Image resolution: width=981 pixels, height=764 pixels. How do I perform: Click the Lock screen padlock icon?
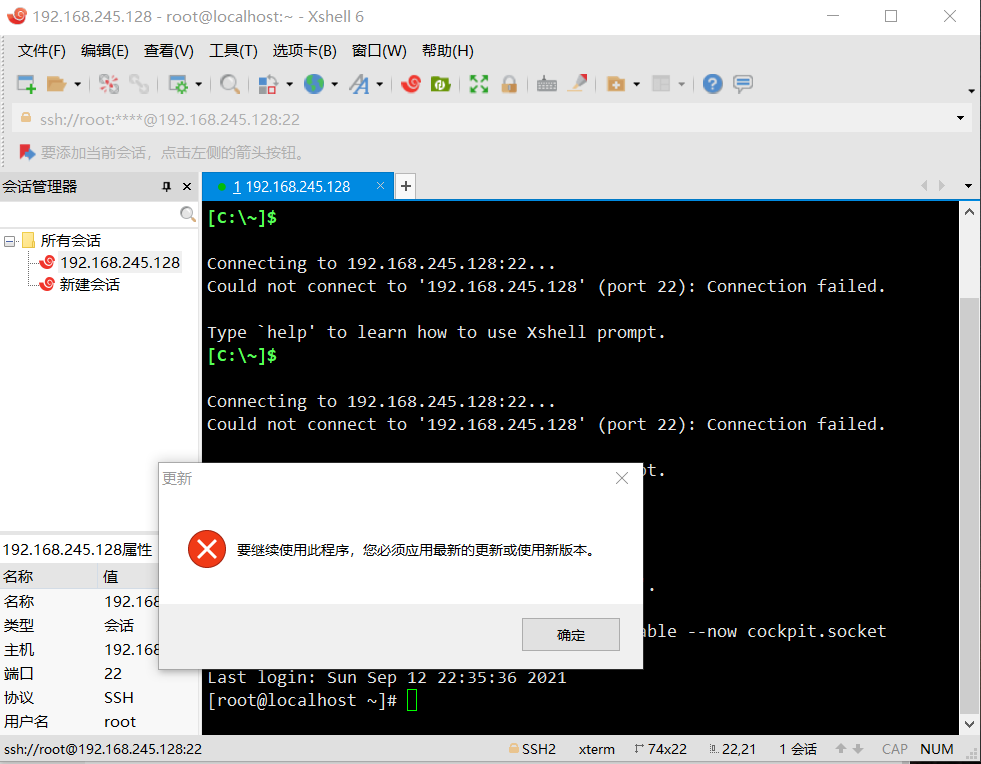point(509,84)
